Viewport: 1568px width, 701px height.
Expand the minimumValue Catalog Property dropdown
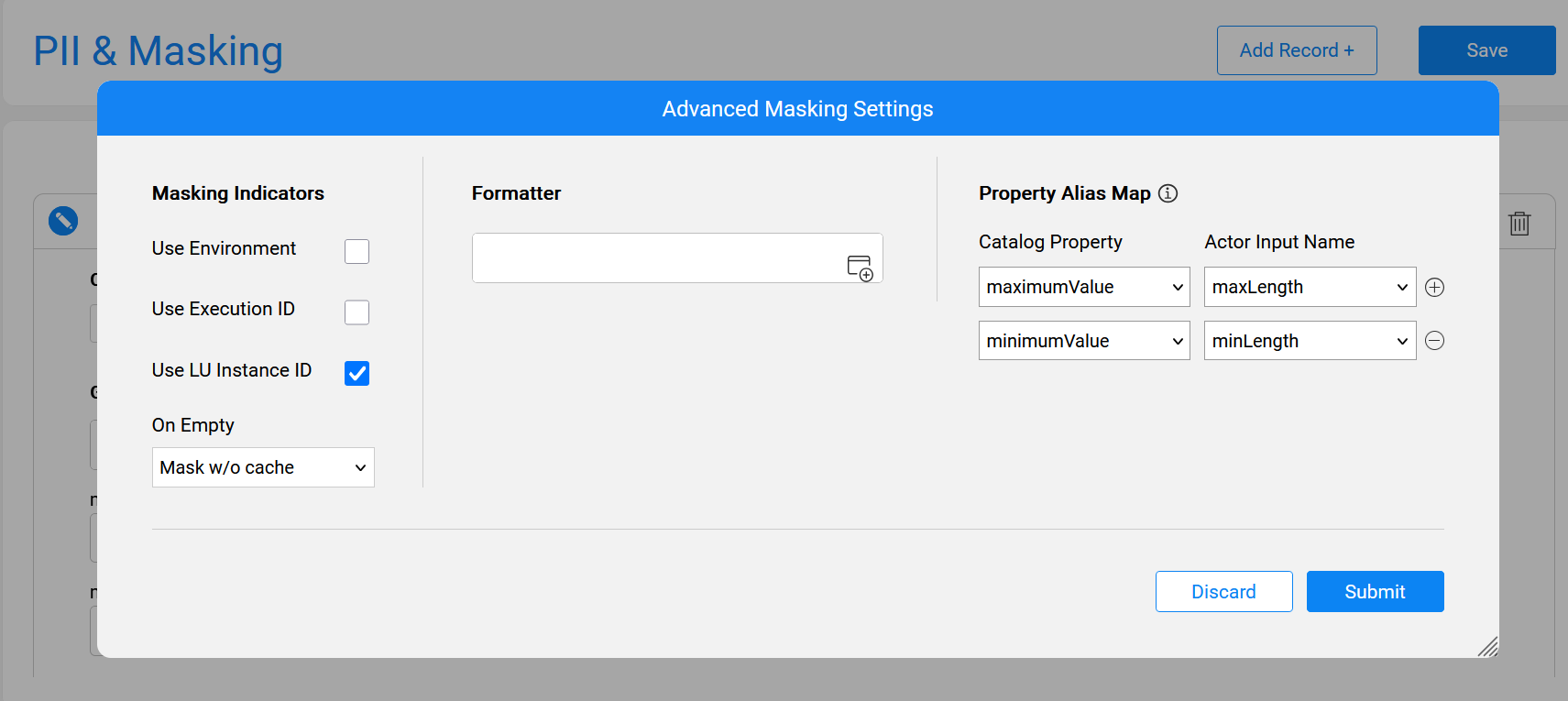(1084, 341)
